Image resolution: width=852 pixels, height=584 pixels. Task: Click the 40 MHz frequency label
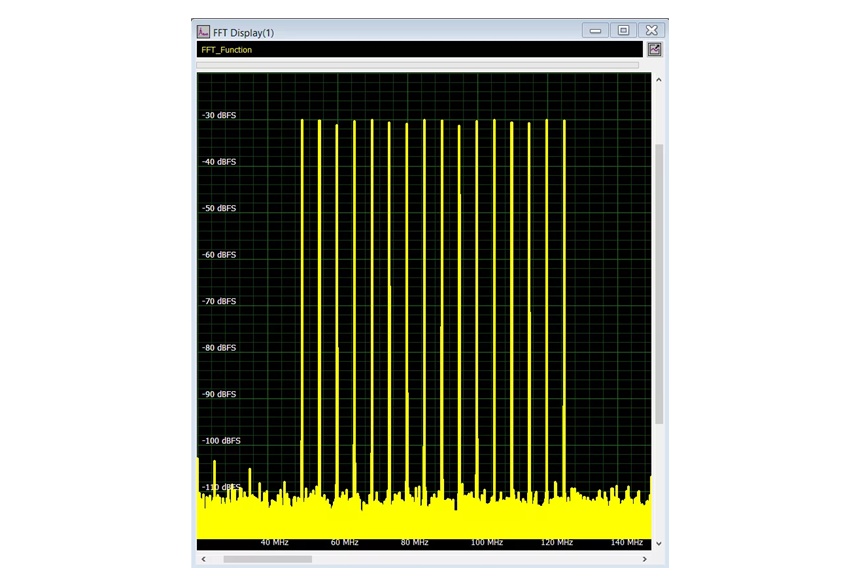pos(274,542)
